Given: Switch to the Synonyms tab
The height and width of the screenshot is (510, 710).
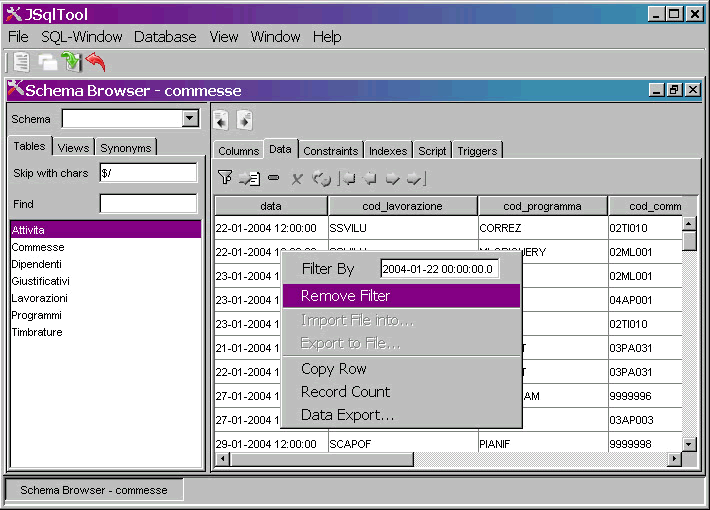Looking at the screenshot, I should tap(126, 148).
